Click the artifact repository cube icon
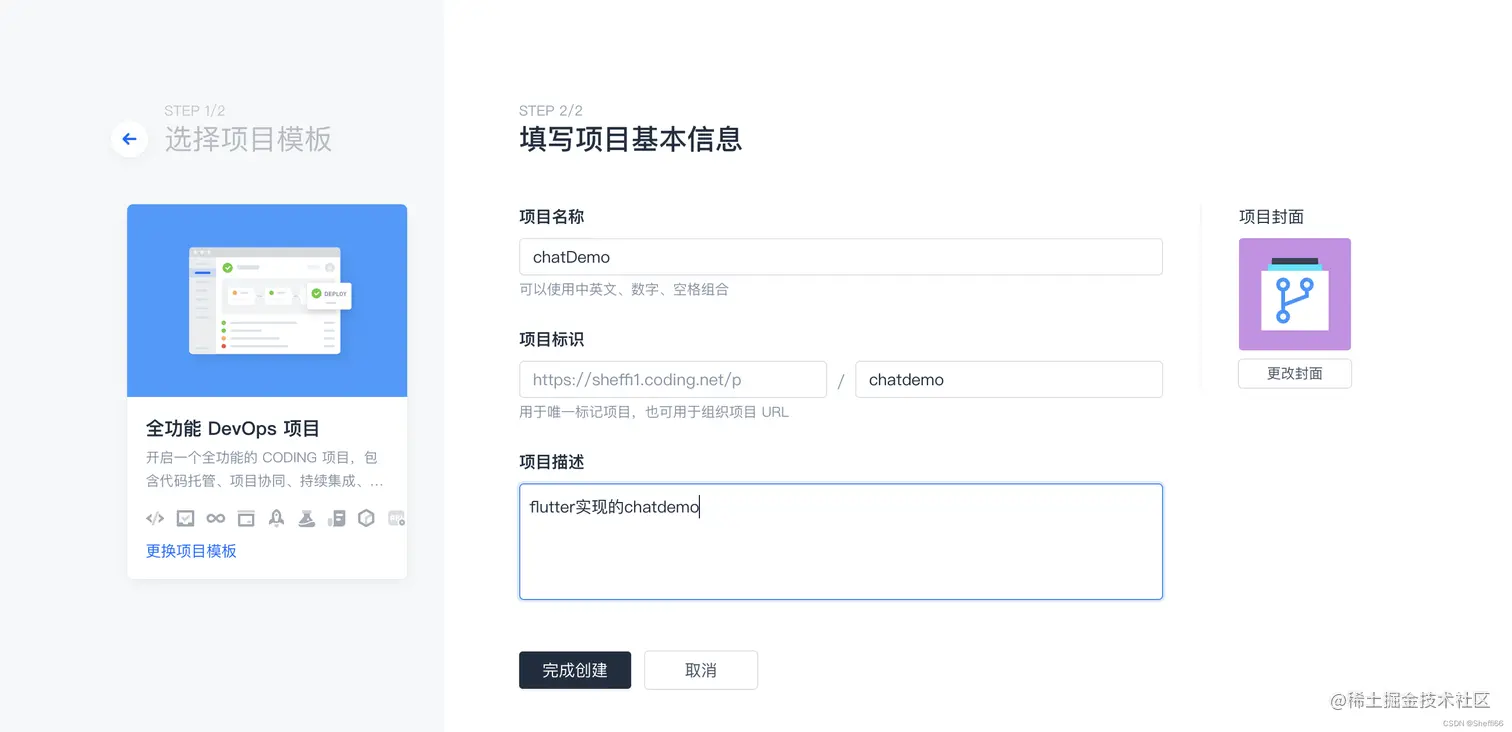This screenshot has width=1512, height=732. [x=367, y=518]
